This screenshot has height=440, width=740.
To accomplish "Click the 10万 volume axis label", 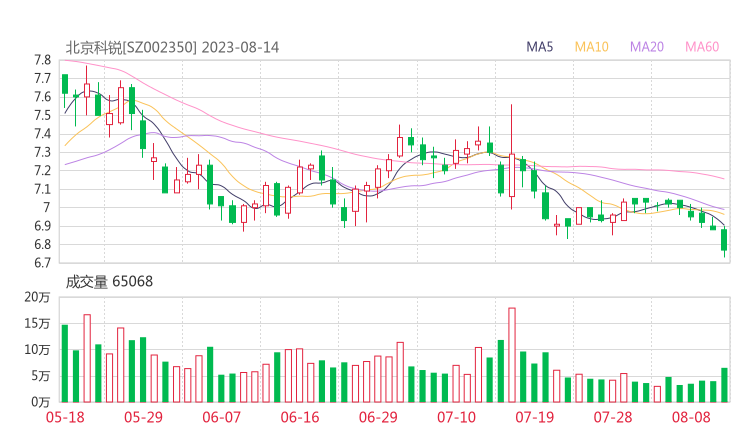I will [37, 350].
